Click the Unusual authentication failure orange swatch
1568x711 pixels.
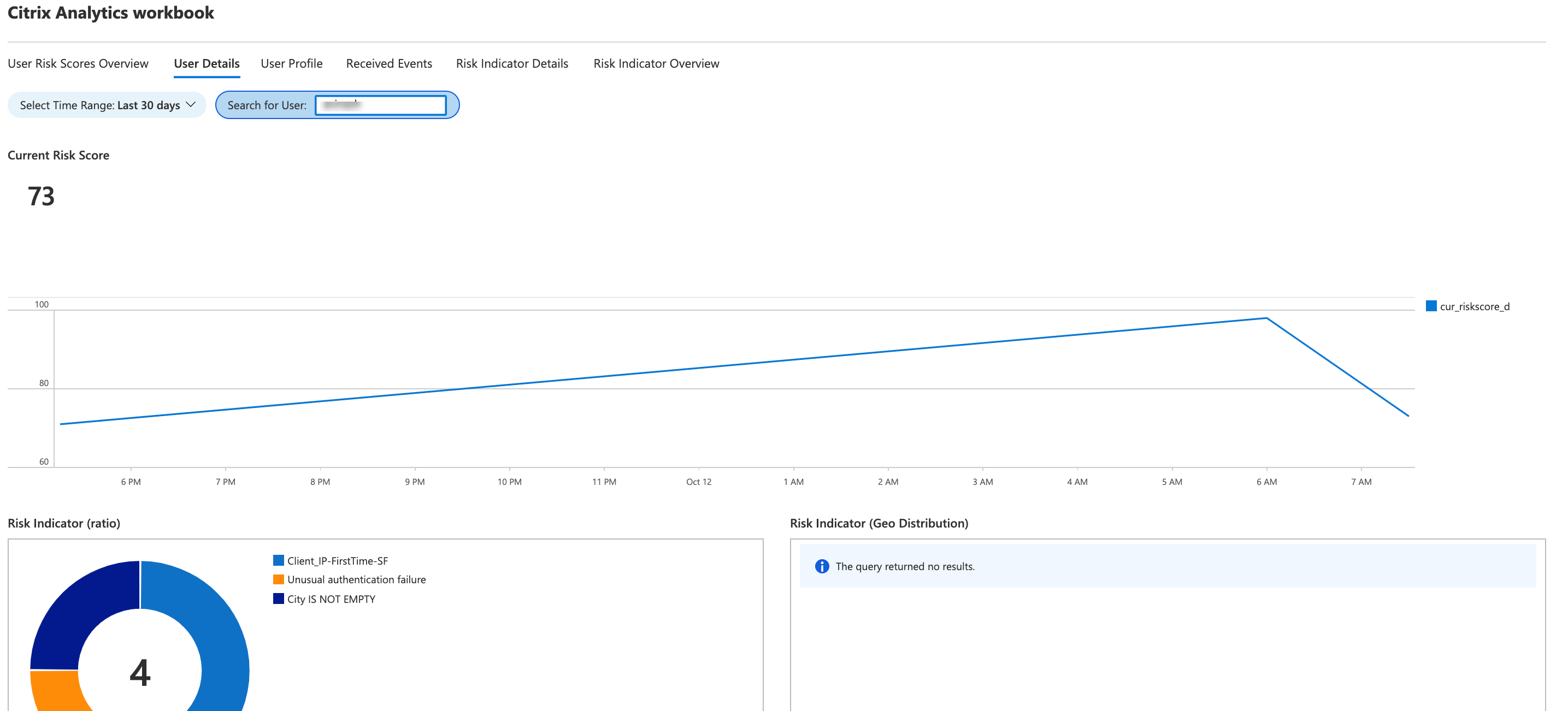pos(279,579)
